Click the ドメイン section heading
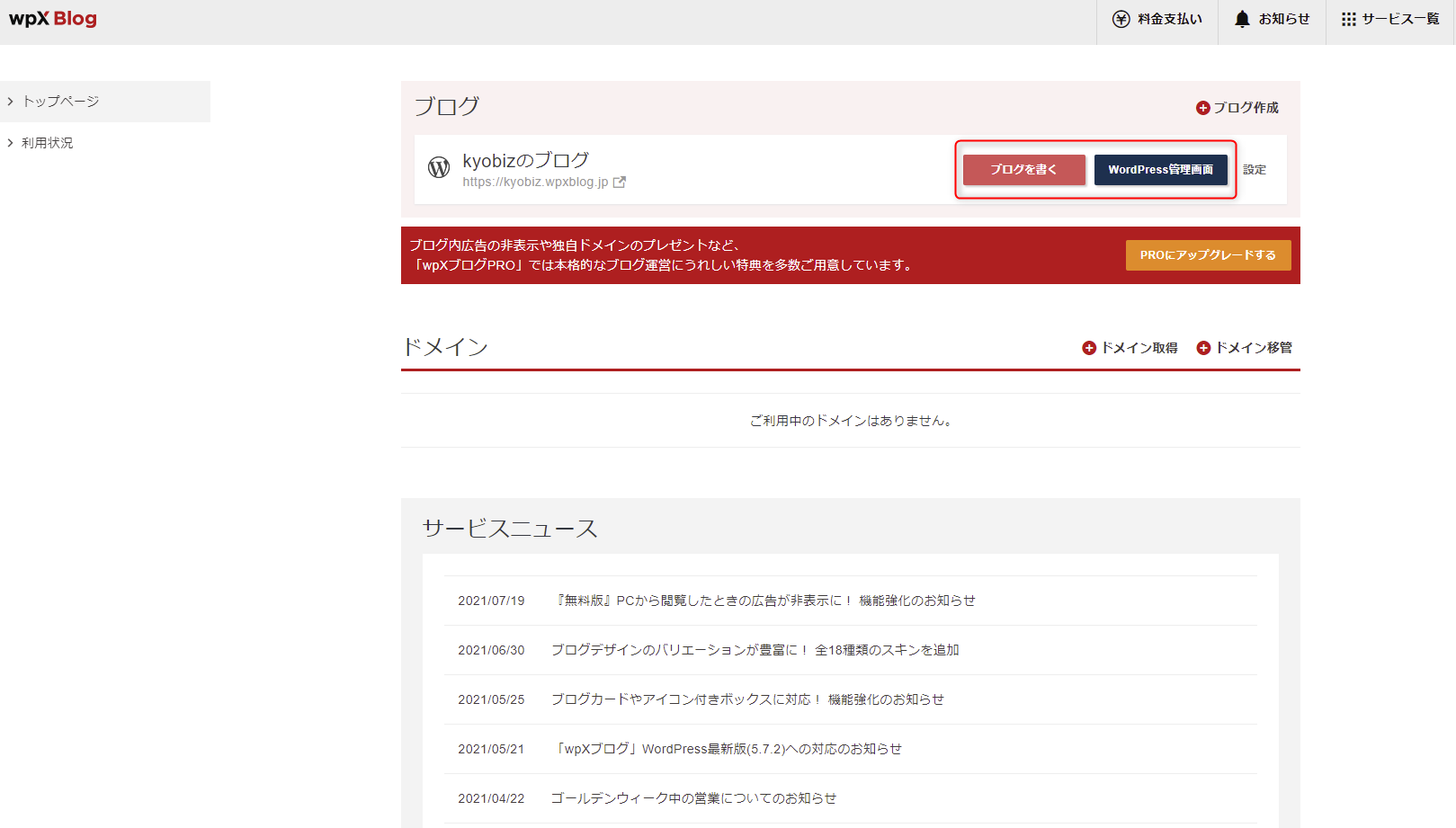Screen dimensions: 1456x828 (445, 347)
